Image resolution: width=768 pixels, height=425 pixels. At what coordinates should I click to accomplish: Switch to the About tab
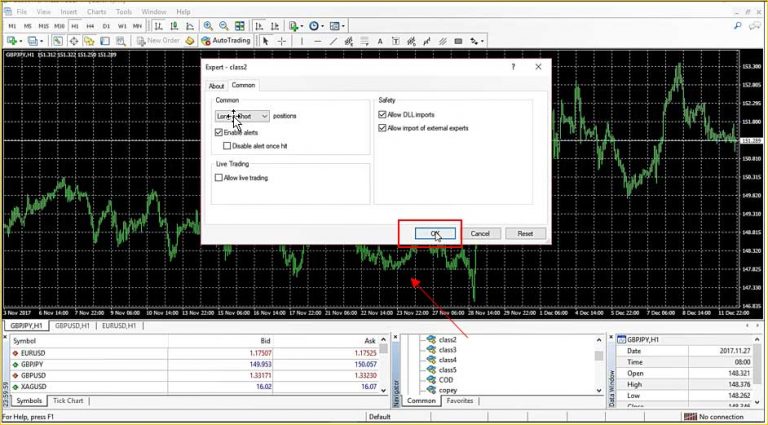(216, 86)
